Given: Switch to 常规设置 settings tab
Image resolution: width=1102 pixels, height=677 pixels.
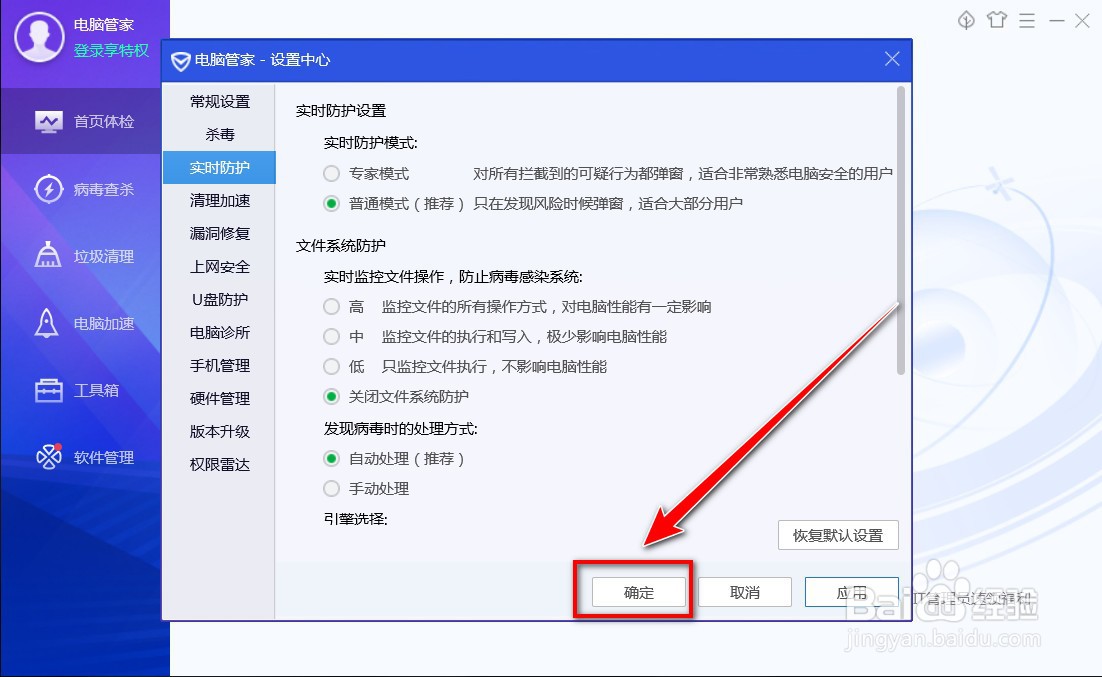Looking at the screenshot, I should [219, 102].
